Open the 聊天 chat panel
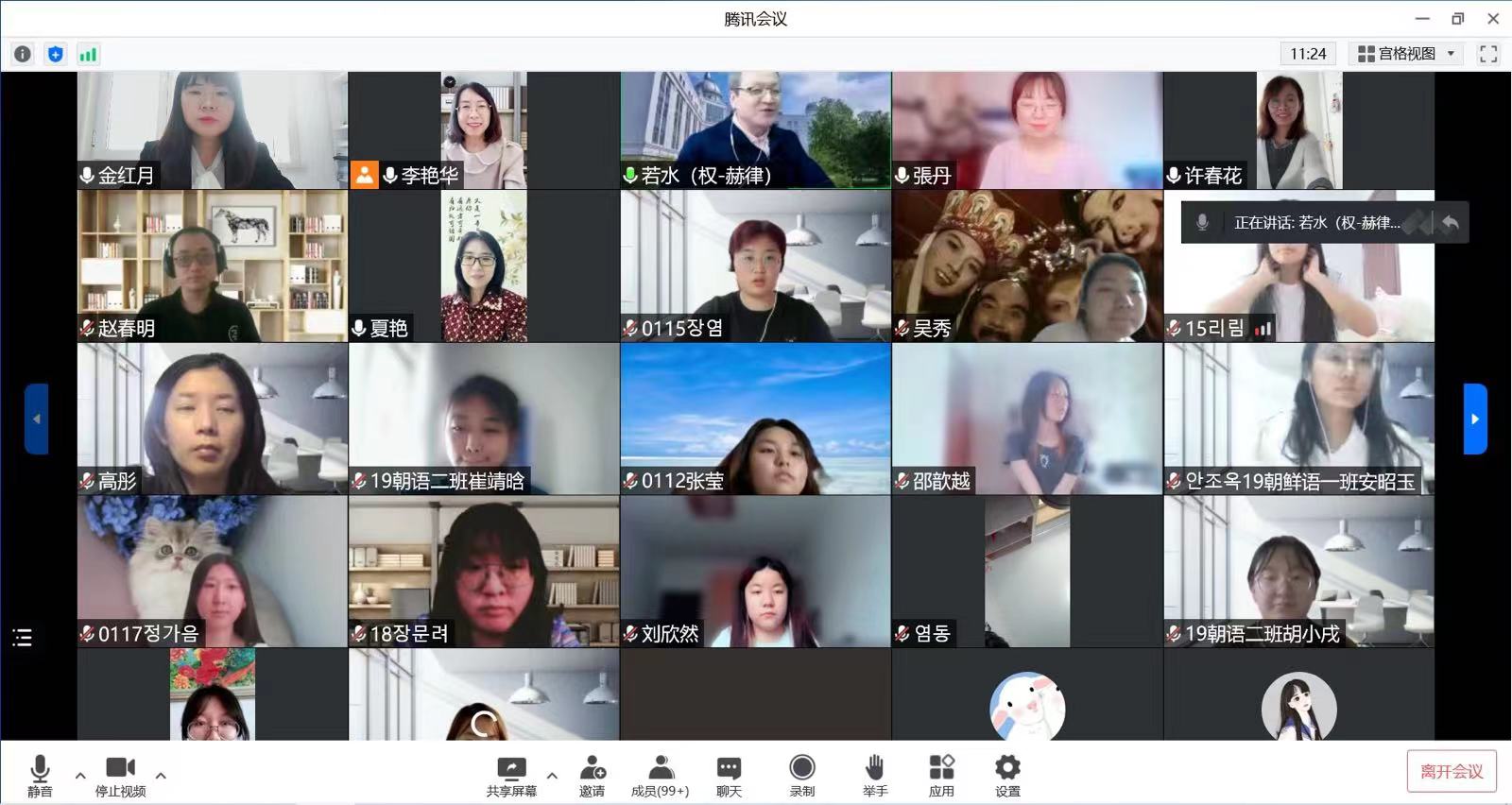 click(x=729, y=775)
